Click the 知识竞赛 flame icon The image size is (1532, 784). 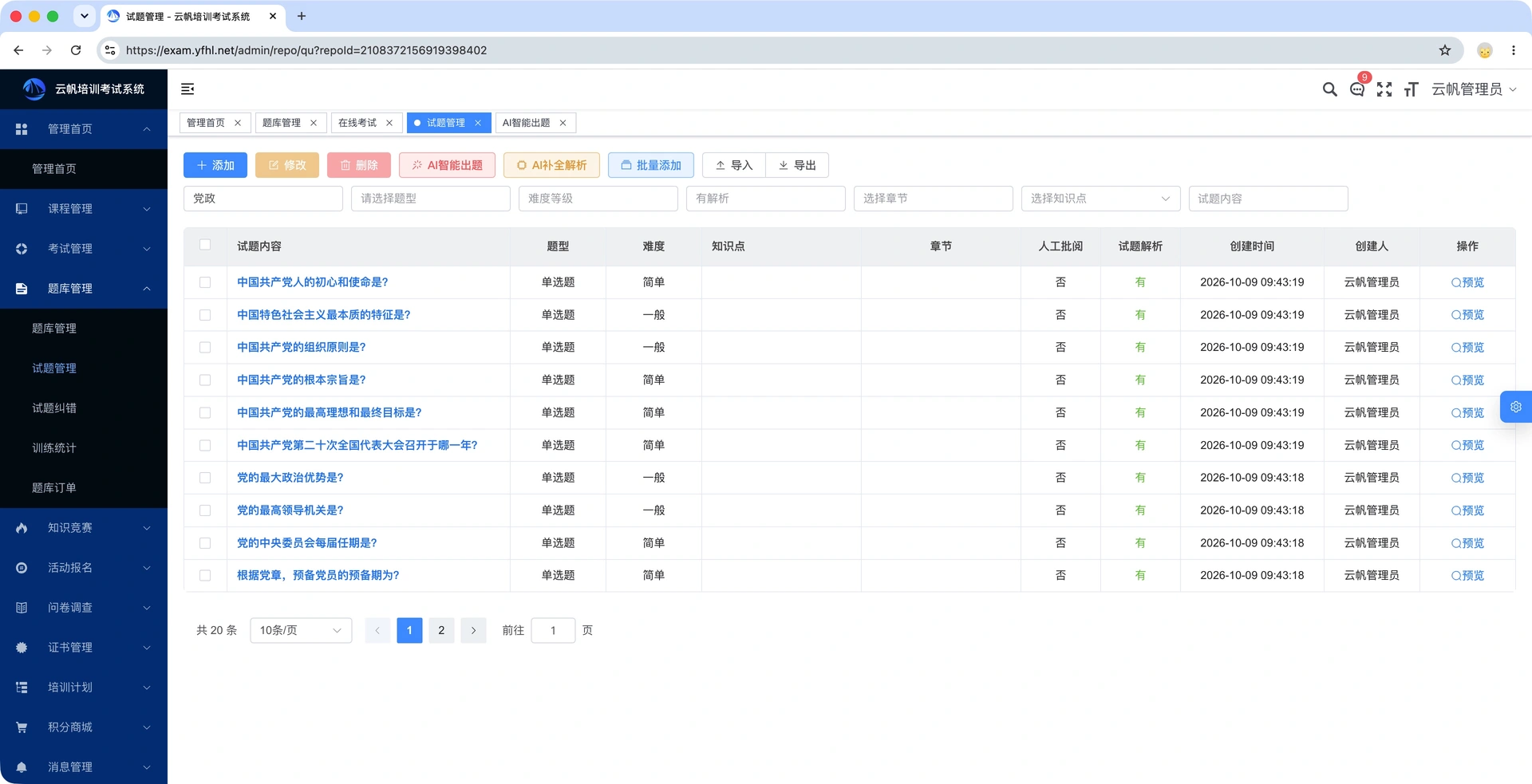pyautogui.click(x=22, y=528)
